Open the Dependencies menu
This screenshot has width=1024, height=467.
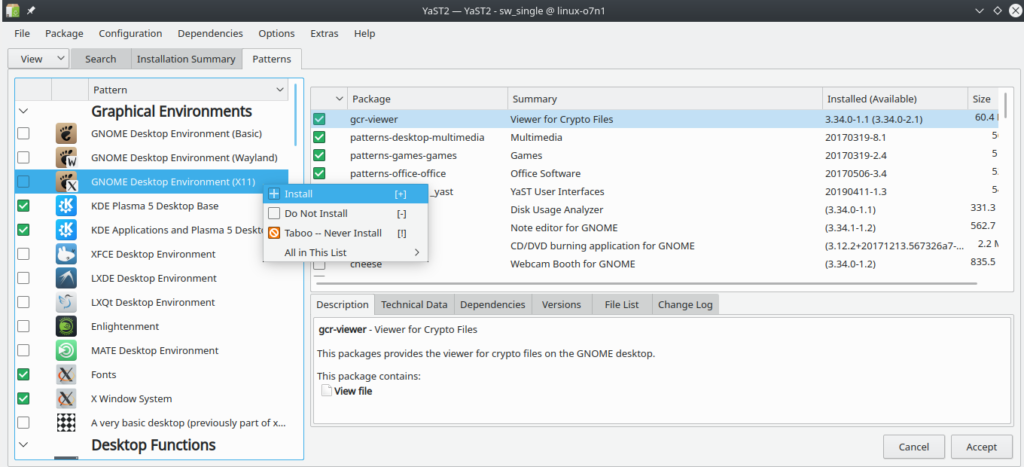pos(210,33)
